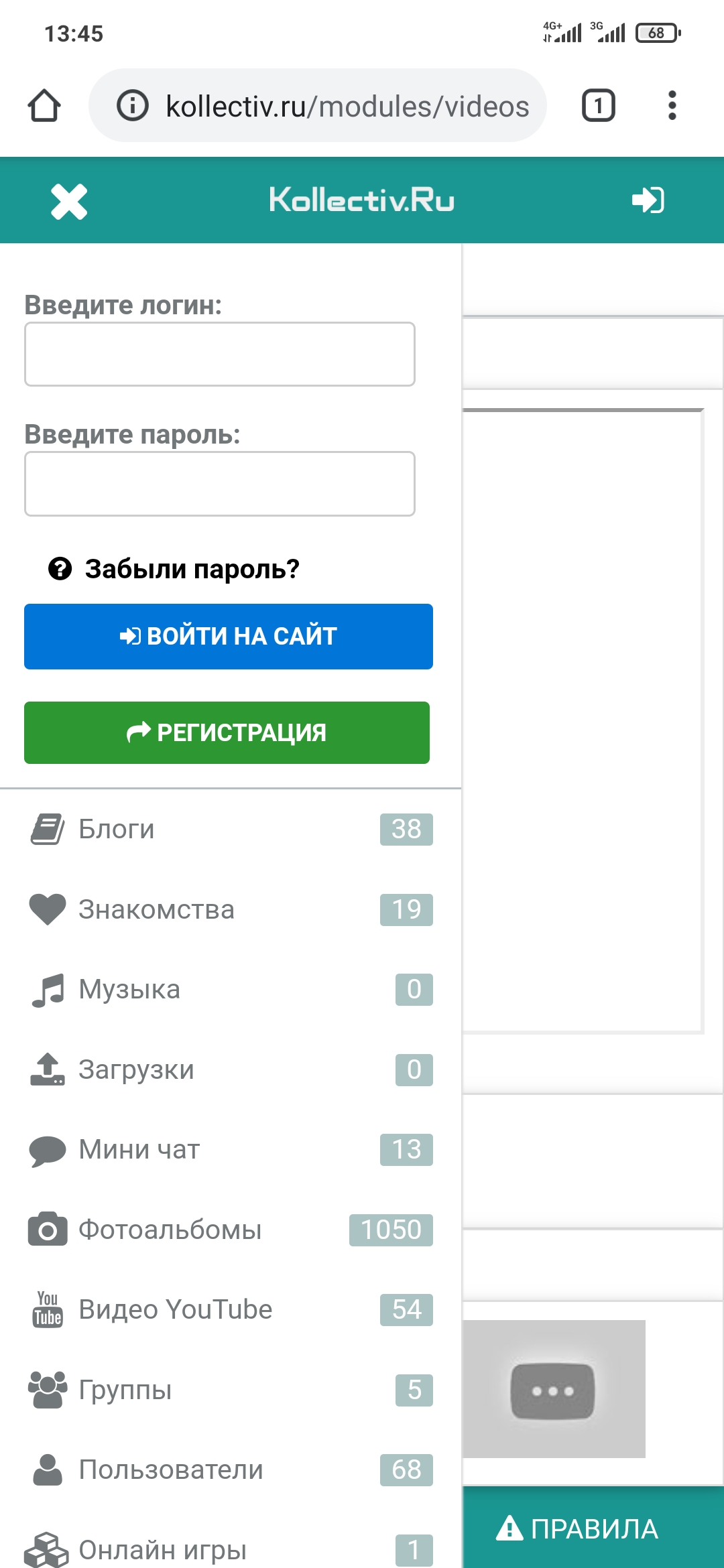This screenshot has width=724, height=1568.
Task: Click the camera icon for Фотоальбомы
Action: [48, 1230]
